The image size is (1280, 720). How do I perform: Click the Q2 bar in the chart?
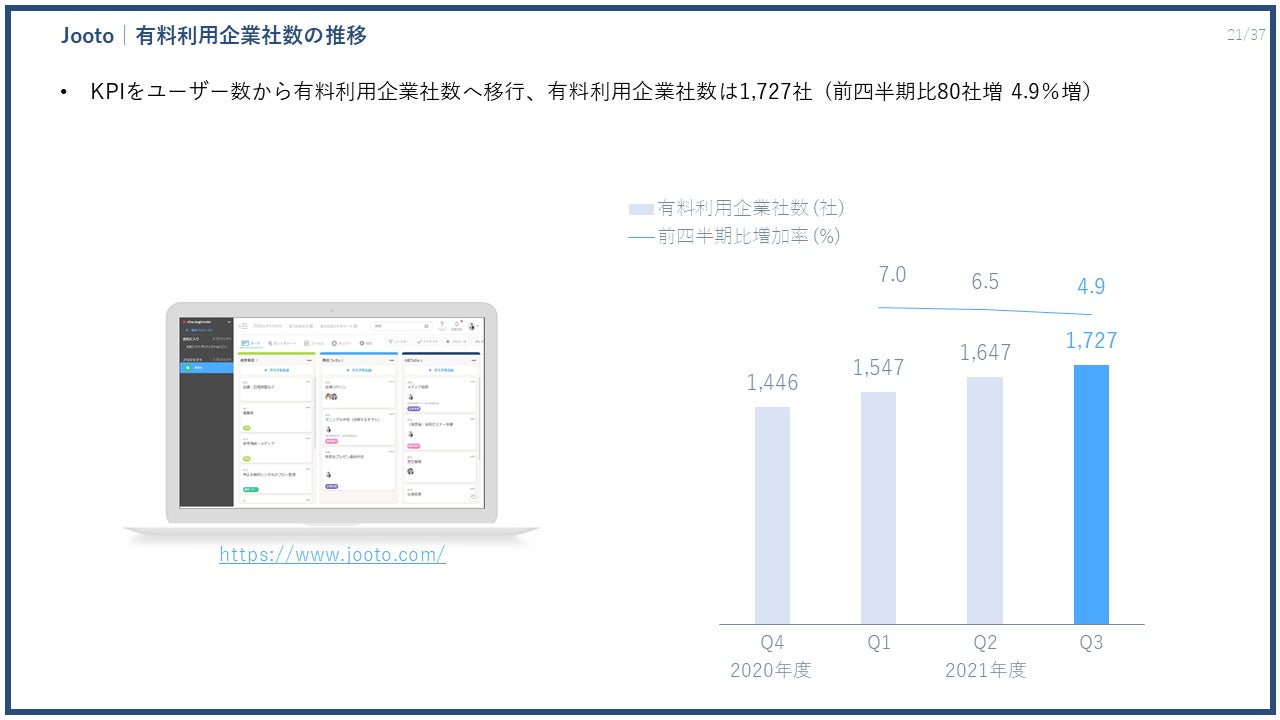click(x=985, y=501)
